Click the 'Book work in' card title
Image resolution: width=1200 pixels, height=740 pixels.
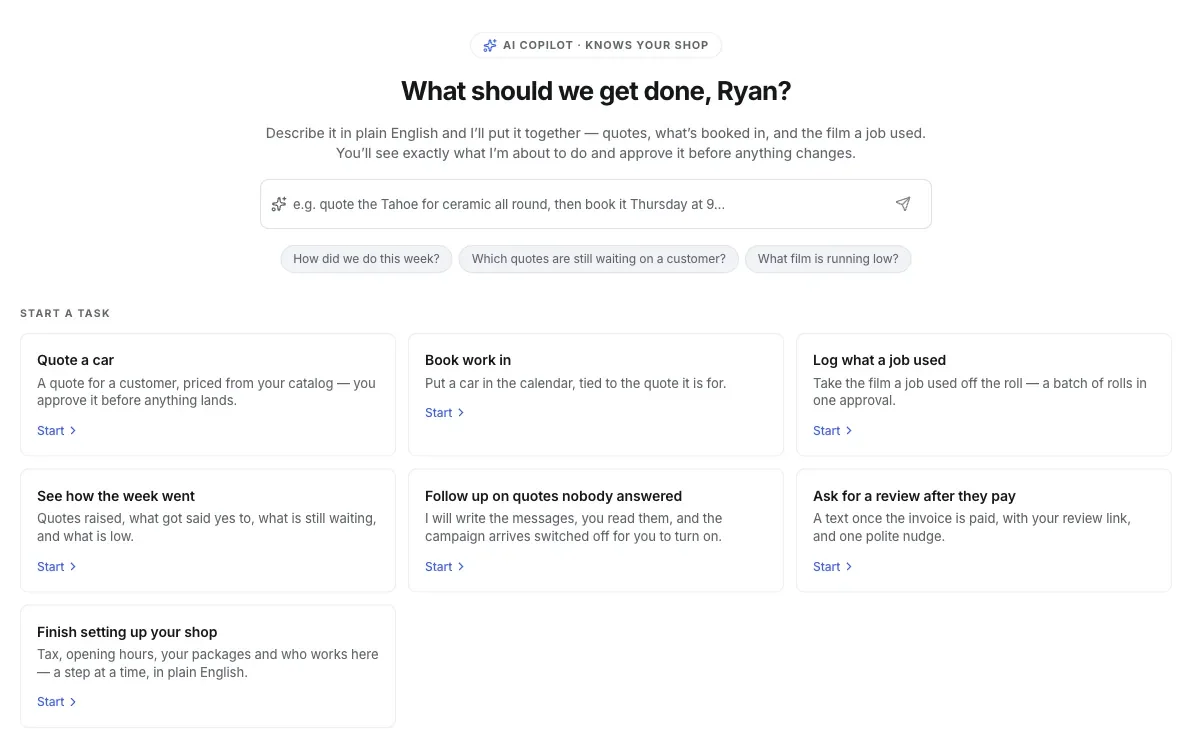(x=468, y=360)
